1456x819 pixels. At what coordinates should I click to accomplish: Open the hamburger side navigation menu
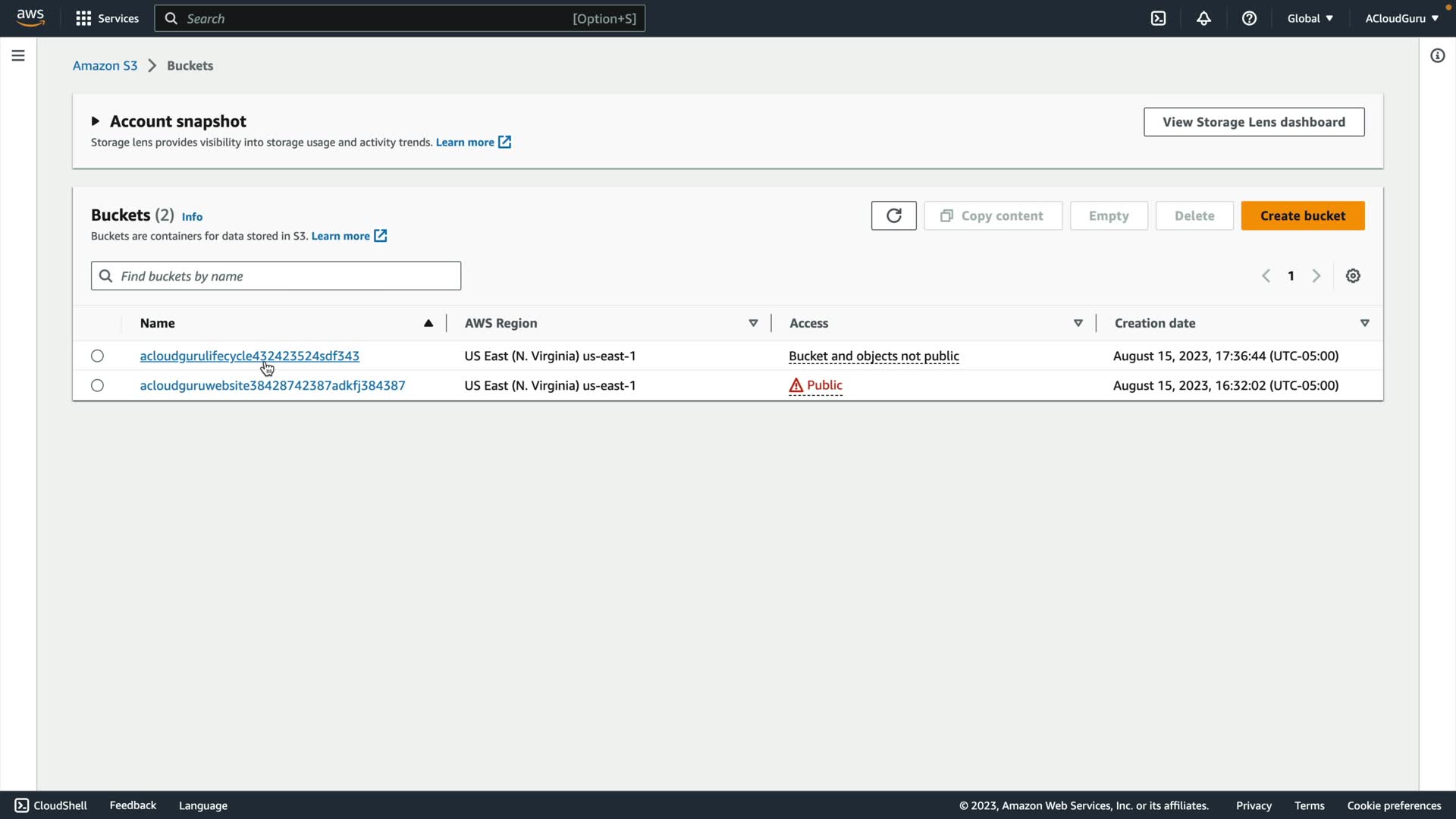(18, 55)
